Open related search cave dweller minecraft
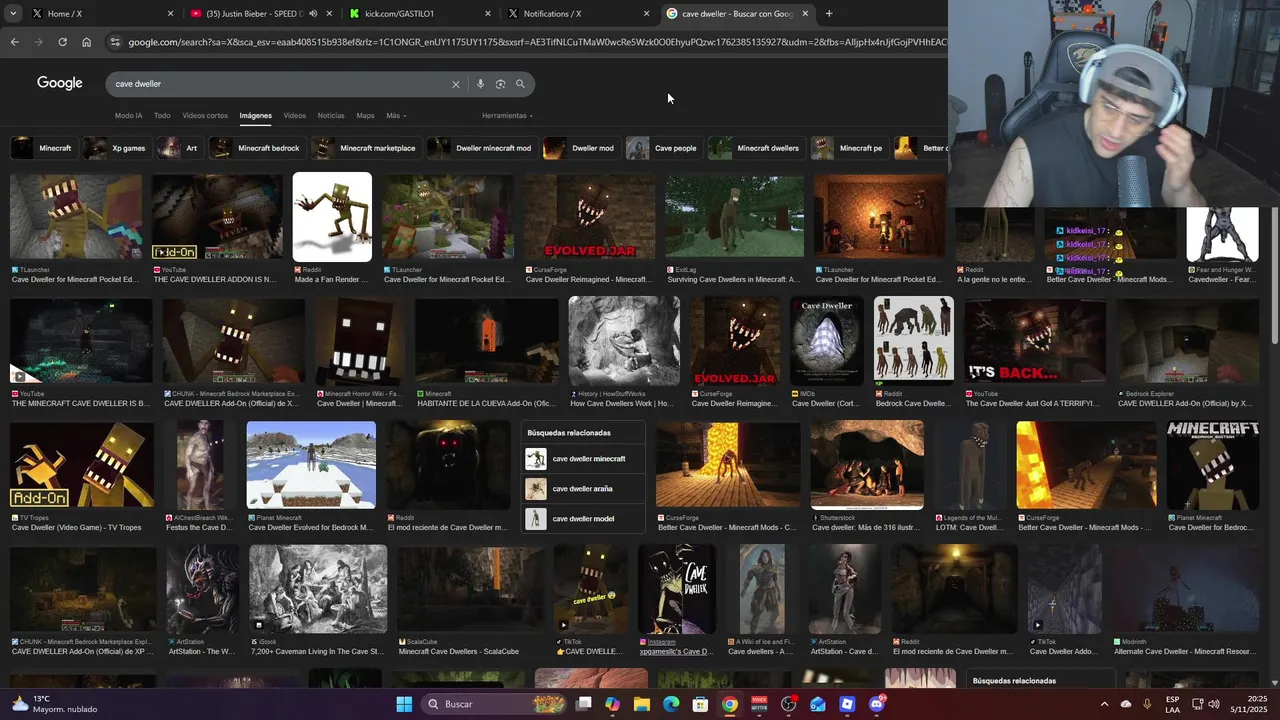The width and height of the screenshot is (1280, 720). tap(584, 459)
